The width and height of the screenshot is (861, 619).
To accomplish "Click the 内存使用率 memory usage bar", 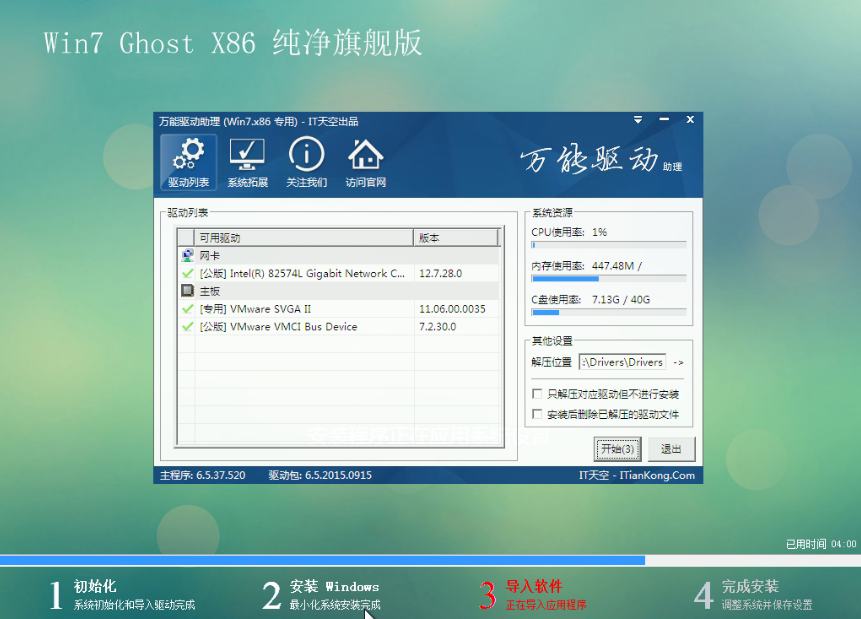I will coord(608,278).
